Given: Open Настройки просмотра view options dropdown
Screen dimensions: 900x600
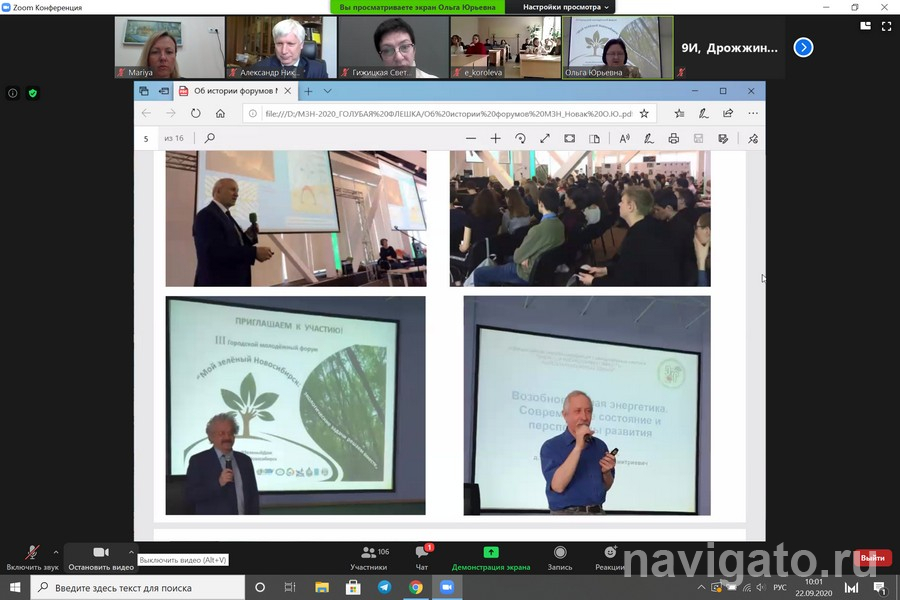Looking at the screenshot, I should point(565,7).
